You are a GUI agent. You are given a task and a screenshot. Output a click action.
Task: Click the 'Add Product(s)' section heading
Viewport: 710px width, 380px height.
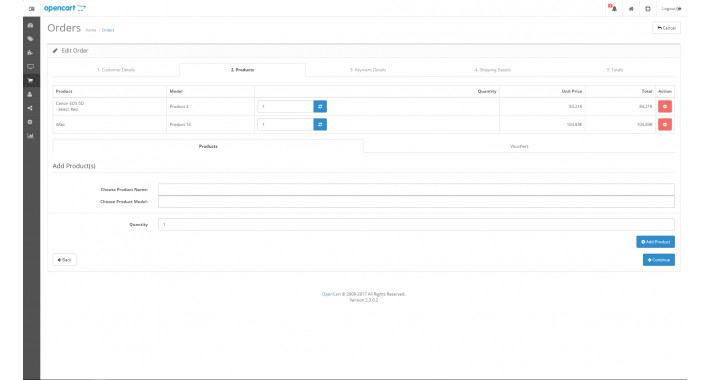pyautogui.click(x=74, y=166)
